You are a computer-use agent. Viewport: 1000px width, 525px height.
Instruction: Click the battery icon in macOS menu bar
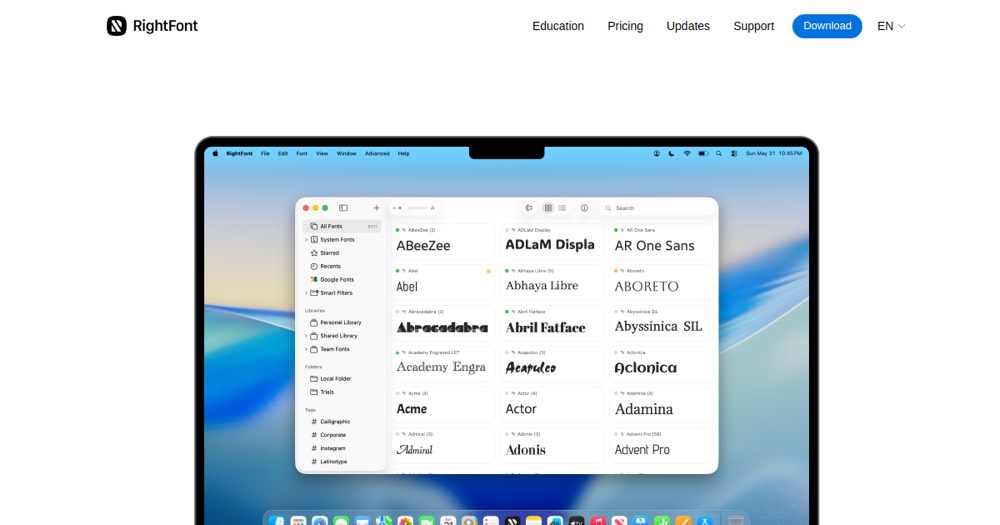[x=703, y=154]
